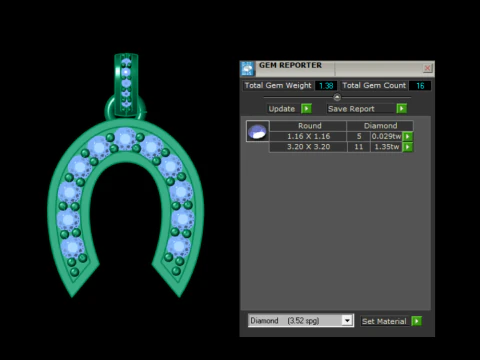The image size is (480, 360).
Task: Select the 3.20 X 3.20 size cell
Action: pos(308,147)
